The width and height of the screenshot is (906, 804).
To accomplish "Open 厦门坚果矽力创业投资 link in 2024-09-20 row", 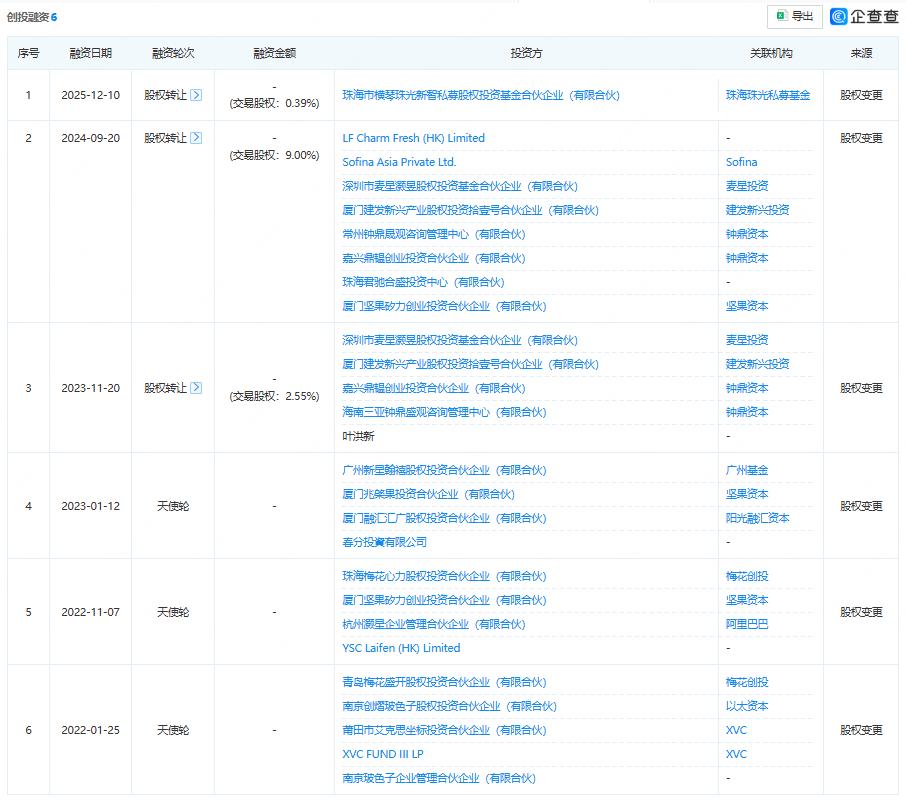I will click(x=444, y=306).
